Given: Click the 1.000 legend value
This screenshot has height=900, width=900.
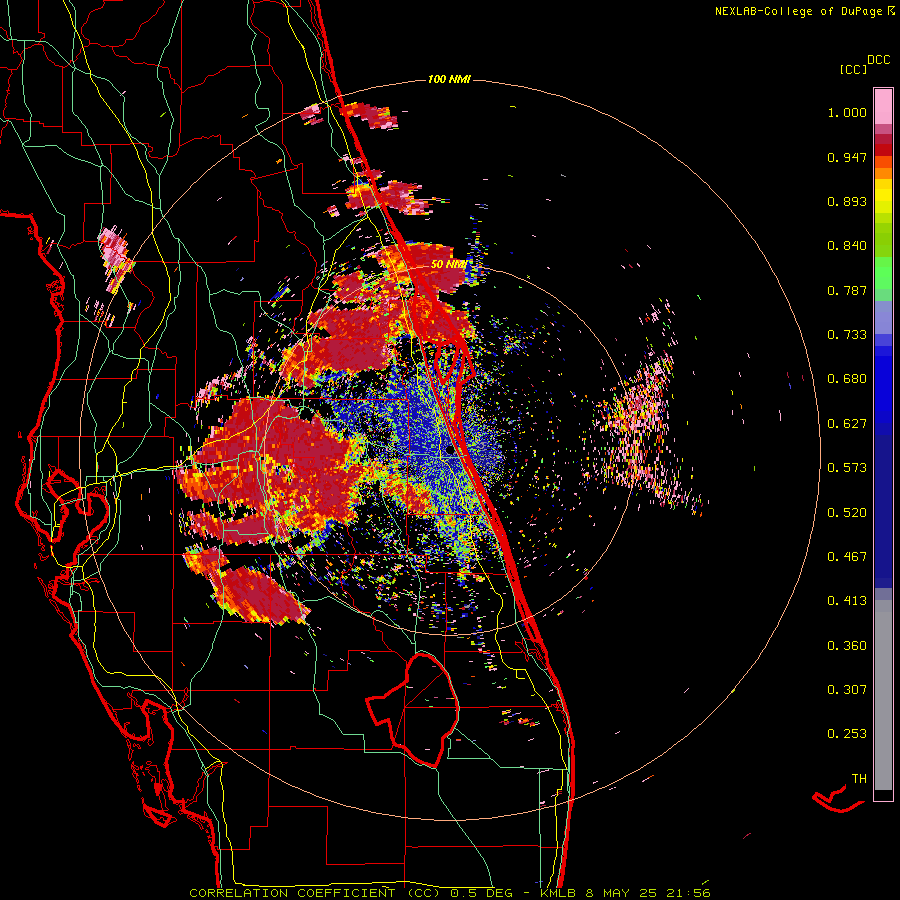Looking at the screenshot, I should [847, 112].
